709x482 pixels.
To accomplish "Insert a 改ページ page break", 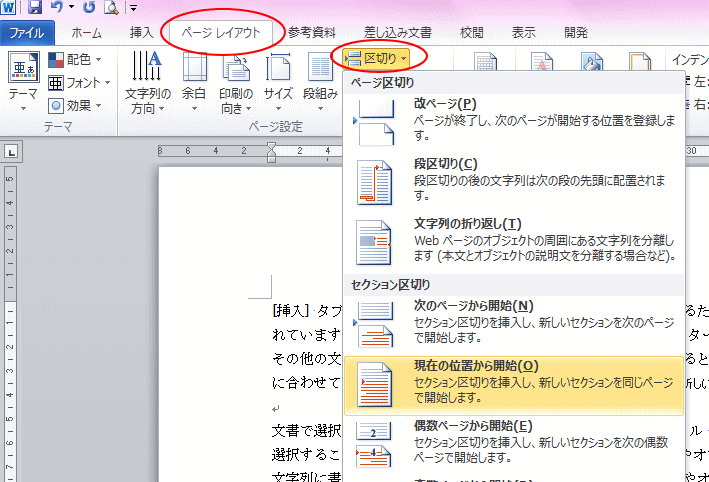I will coord(514,120).
